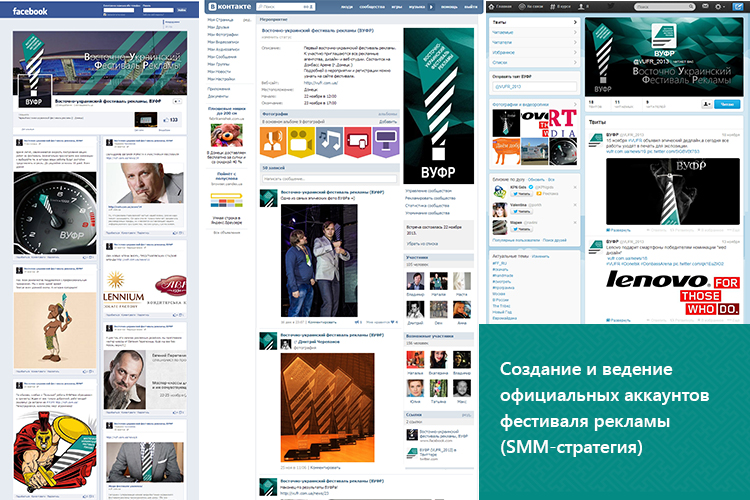Click in VK search field

click(x=286, y=7)
